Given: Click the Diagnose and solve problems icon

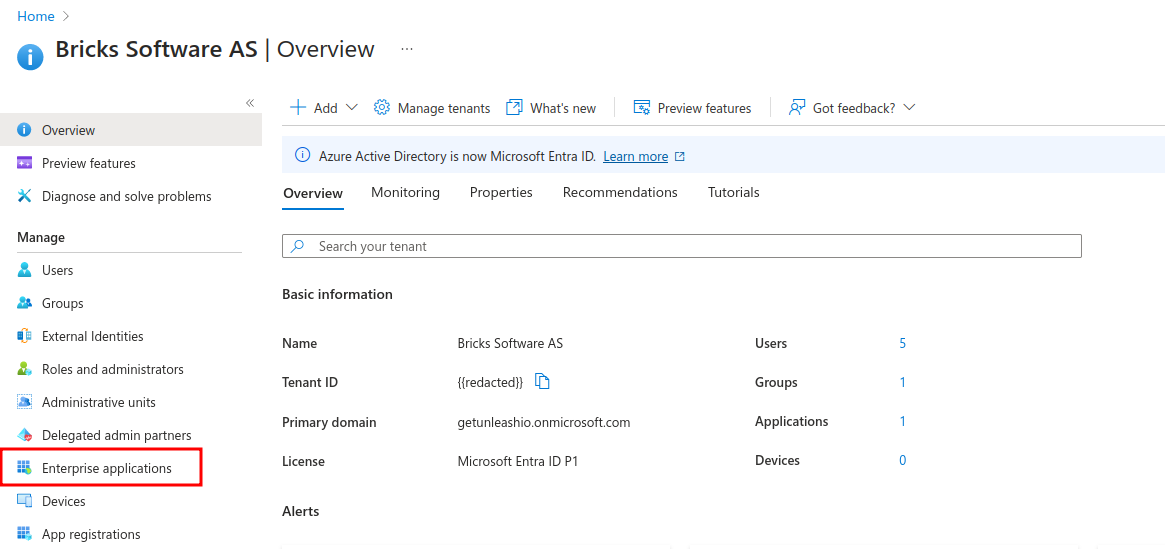Looking at the screenshot, I should [25, 196].
